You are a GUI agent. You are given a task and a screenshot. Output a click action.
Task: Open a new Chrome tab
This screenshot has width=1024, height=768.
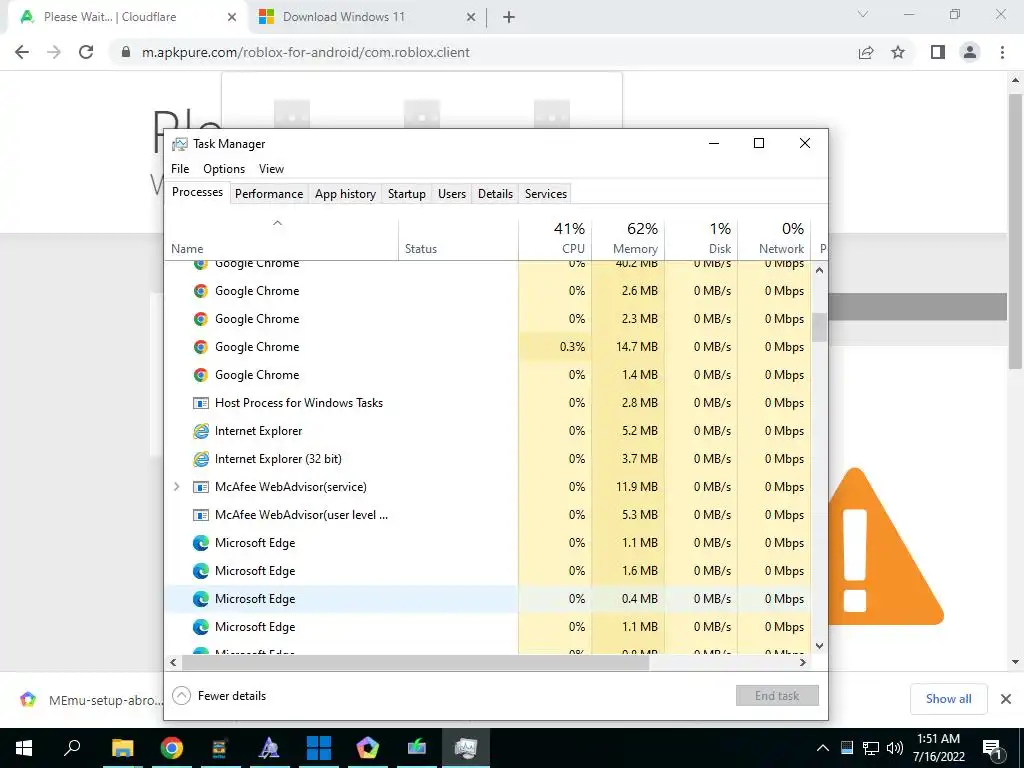509,18
